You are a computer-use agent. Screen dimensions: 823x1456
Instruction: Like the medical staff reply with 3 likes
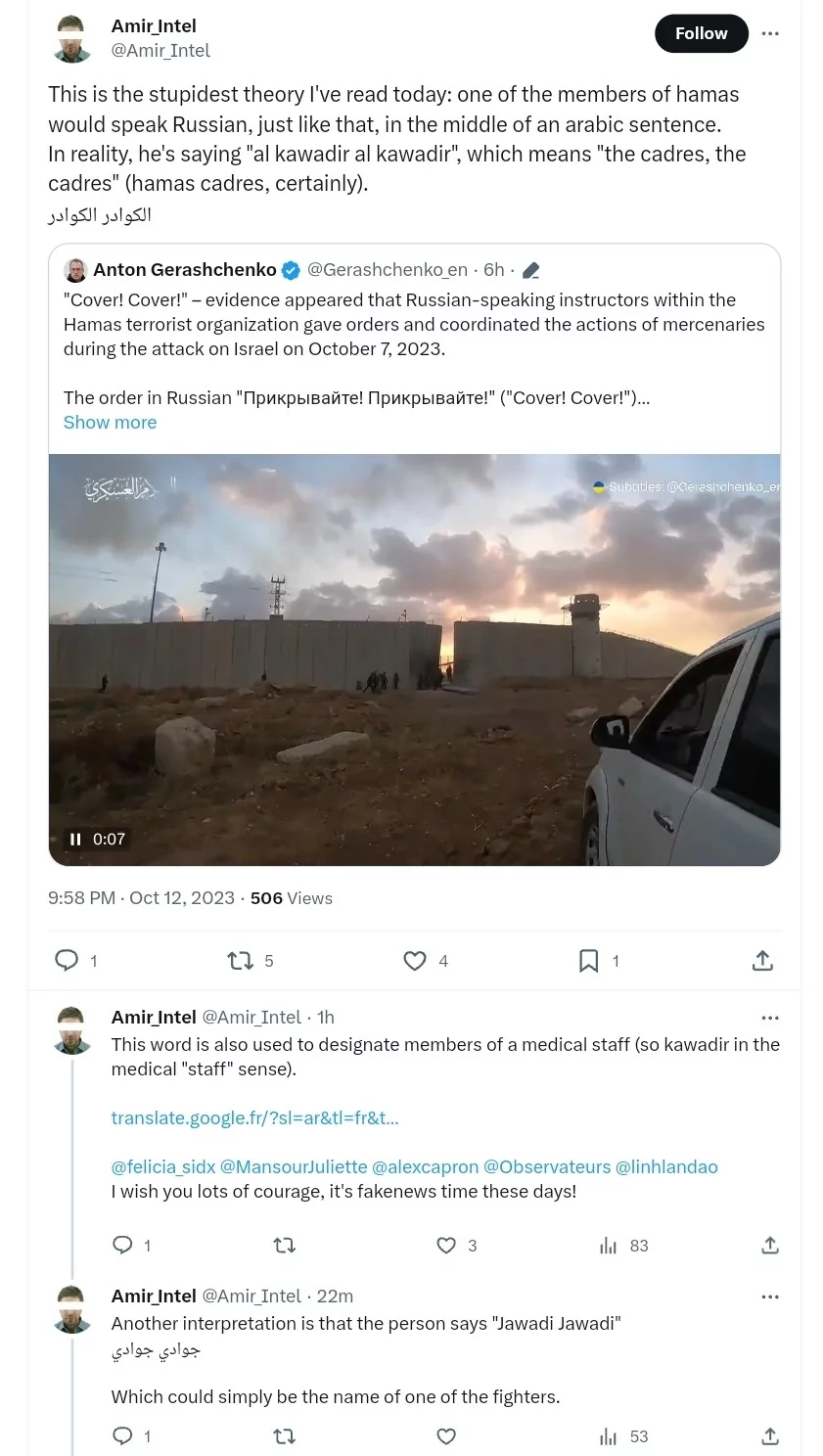coord(446,1246)
